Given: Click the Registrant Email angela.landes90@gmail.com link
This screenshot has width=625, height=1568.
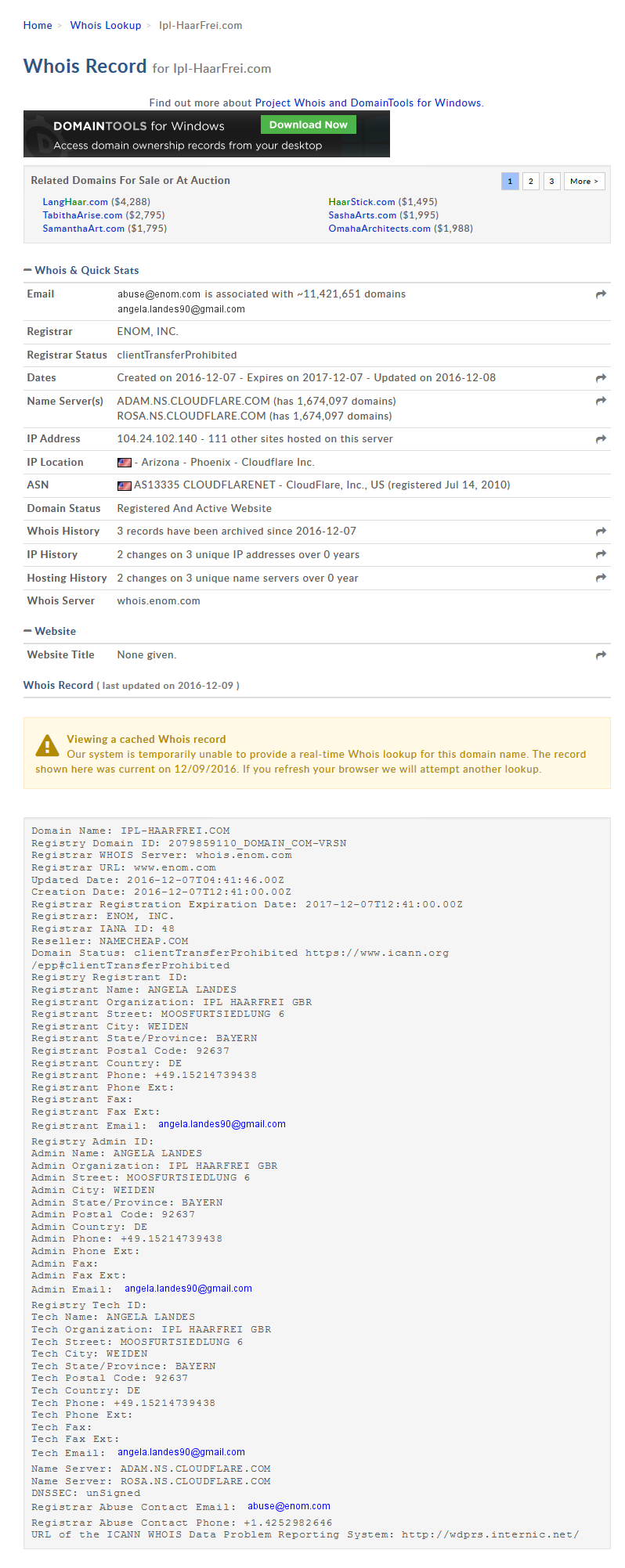Looking at the screenshot, I should [x=222, y=1124].
